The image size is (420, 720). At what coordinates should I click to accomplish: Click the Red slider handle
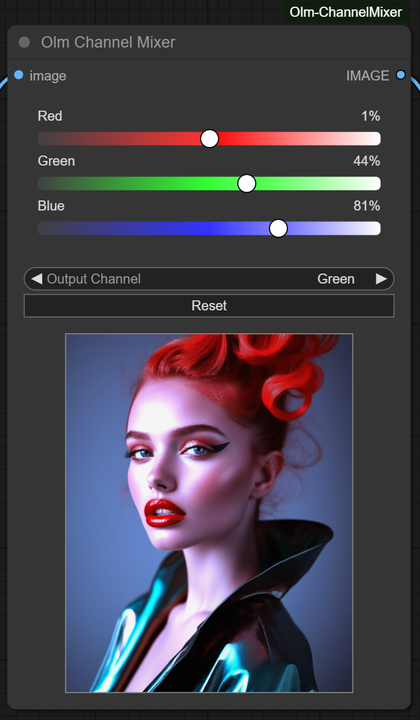[210, 139]
